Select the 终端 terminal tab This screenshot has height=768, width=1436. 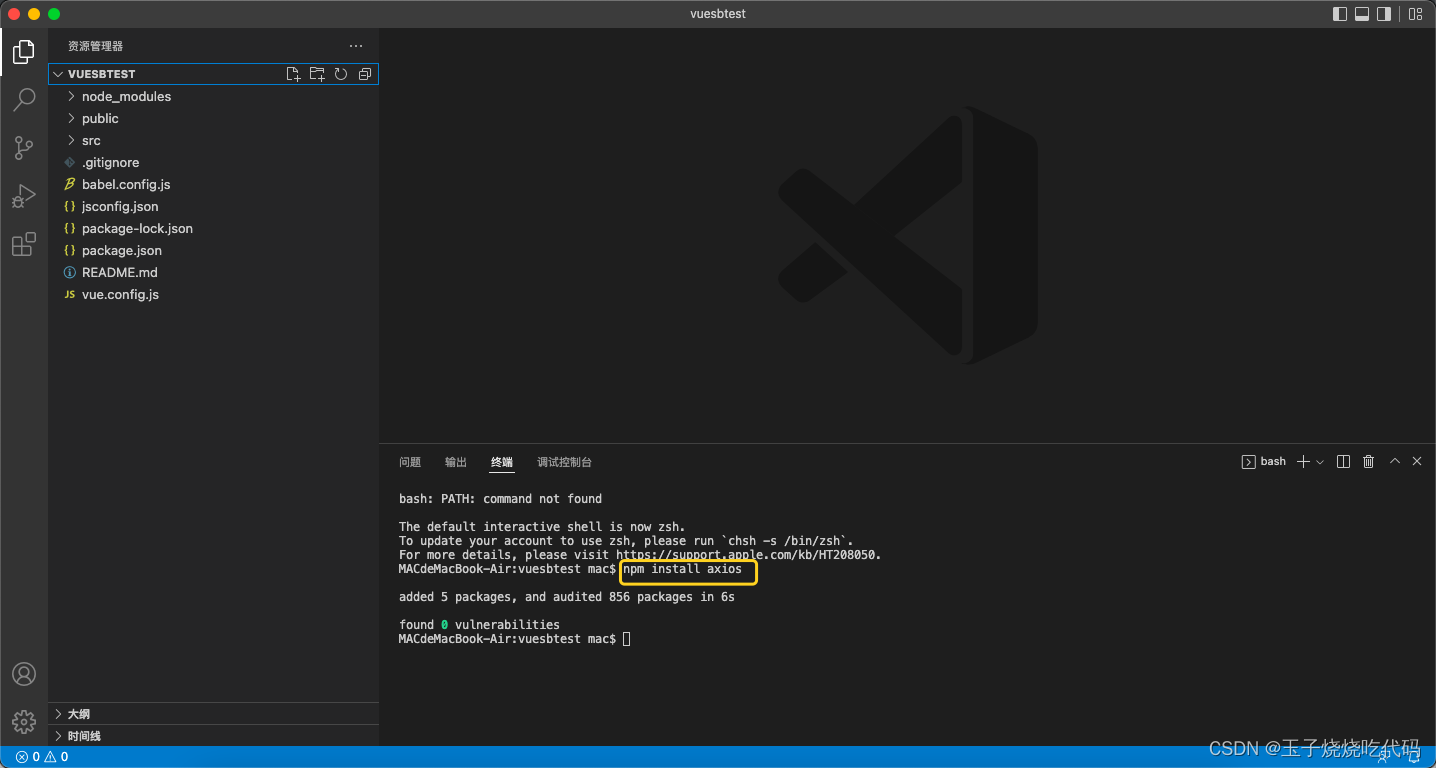click(x=502, y=462)
